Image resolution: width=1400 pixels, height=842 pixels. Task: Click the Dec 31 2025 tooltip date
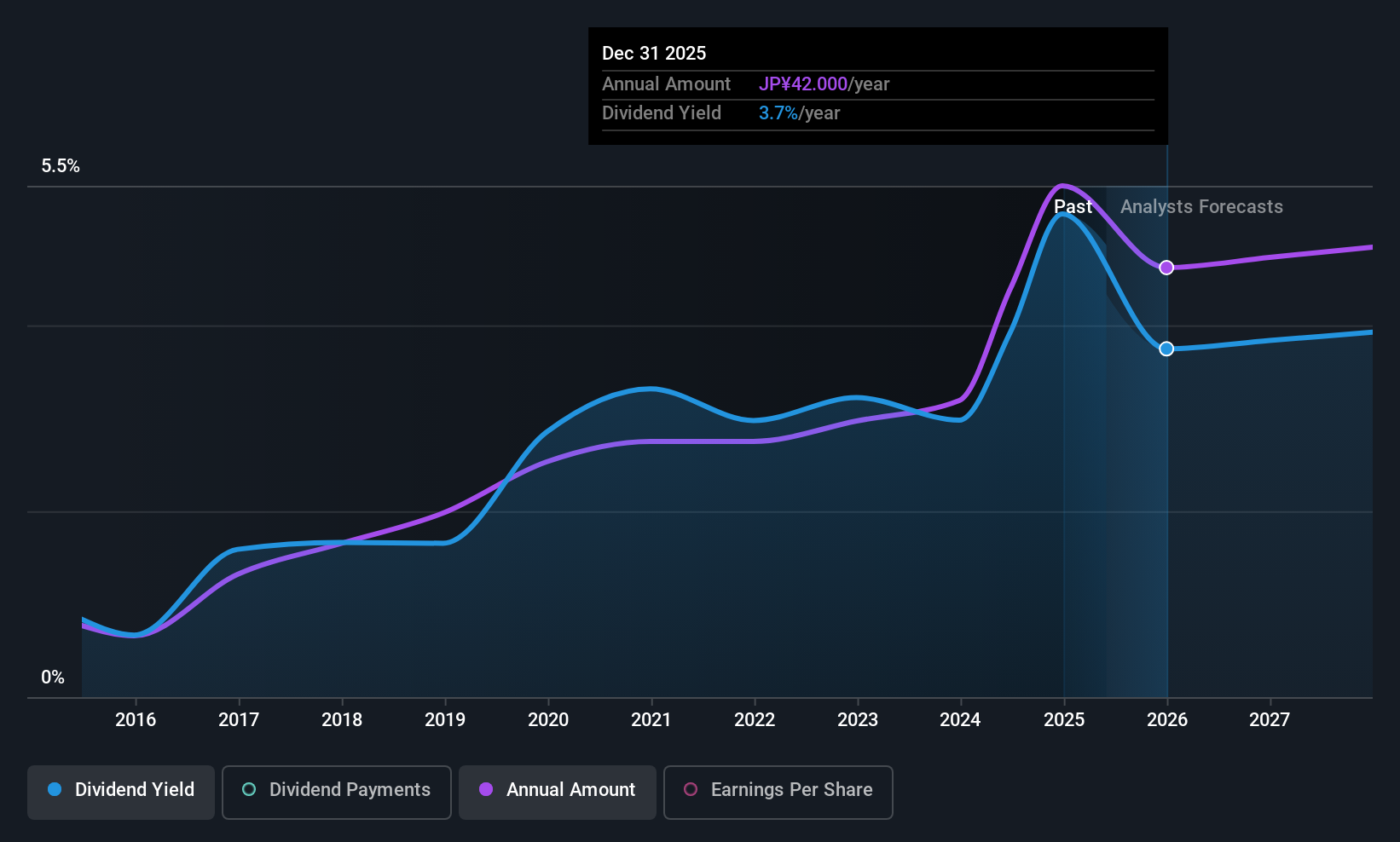coord(654,54)
